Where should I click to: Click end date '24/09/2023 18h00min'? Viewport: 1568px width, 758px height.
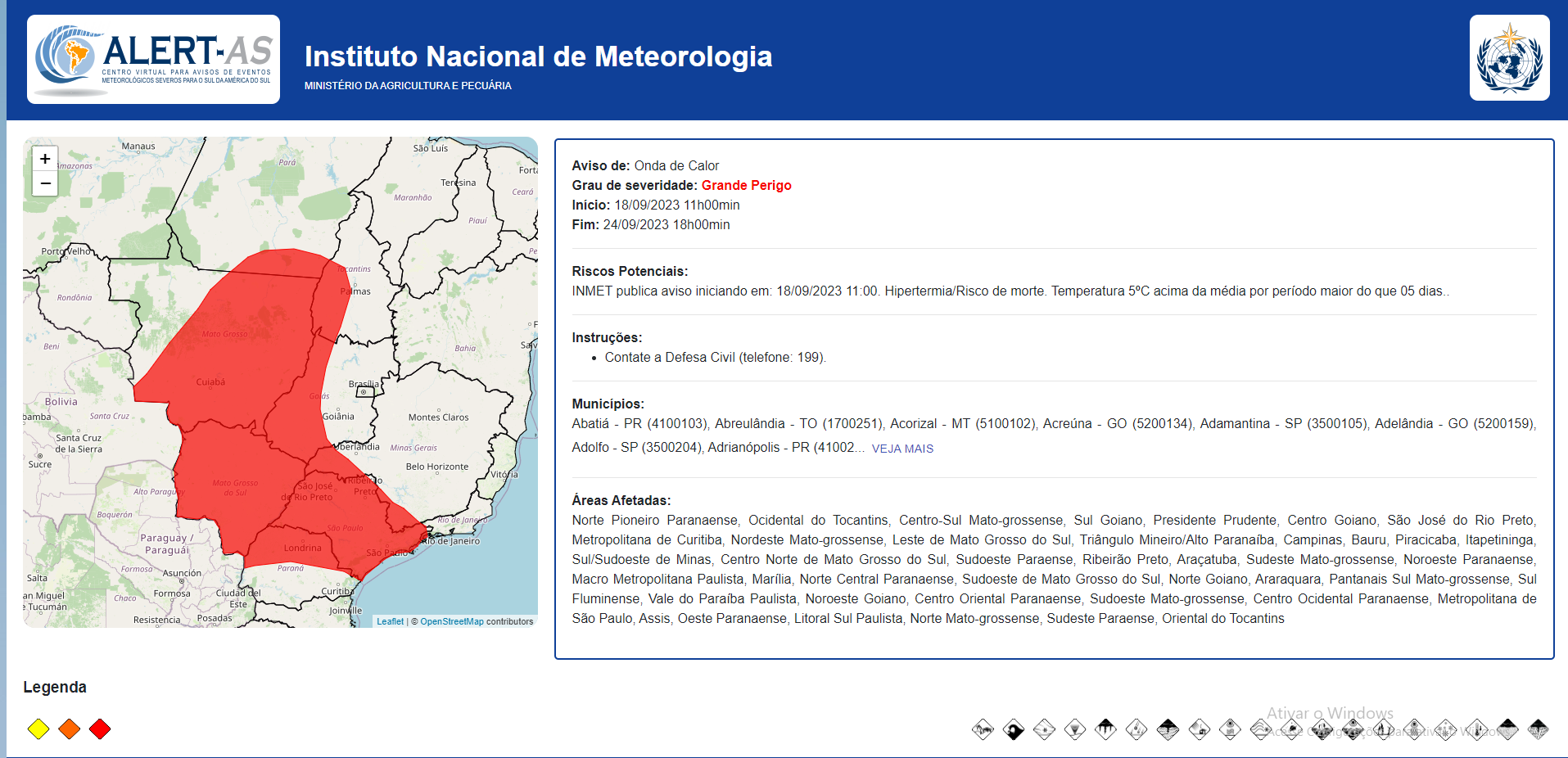pyautogui.click(x=667, y=224)
